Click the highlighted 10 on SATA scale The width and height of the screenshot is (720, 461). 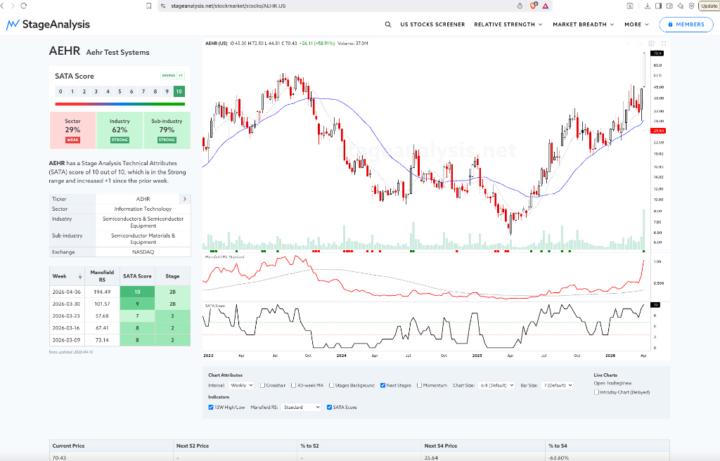coord(179,91)
